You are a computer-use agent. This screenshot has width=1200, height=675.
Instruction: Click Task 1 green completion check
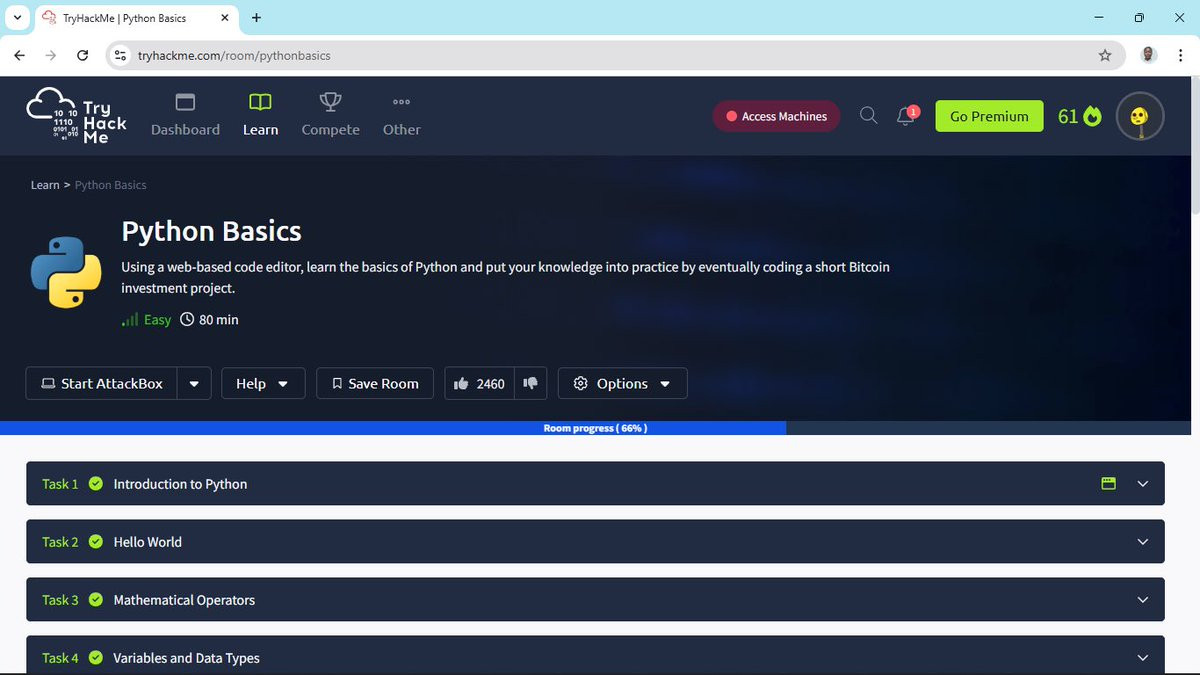coord(96,484)
